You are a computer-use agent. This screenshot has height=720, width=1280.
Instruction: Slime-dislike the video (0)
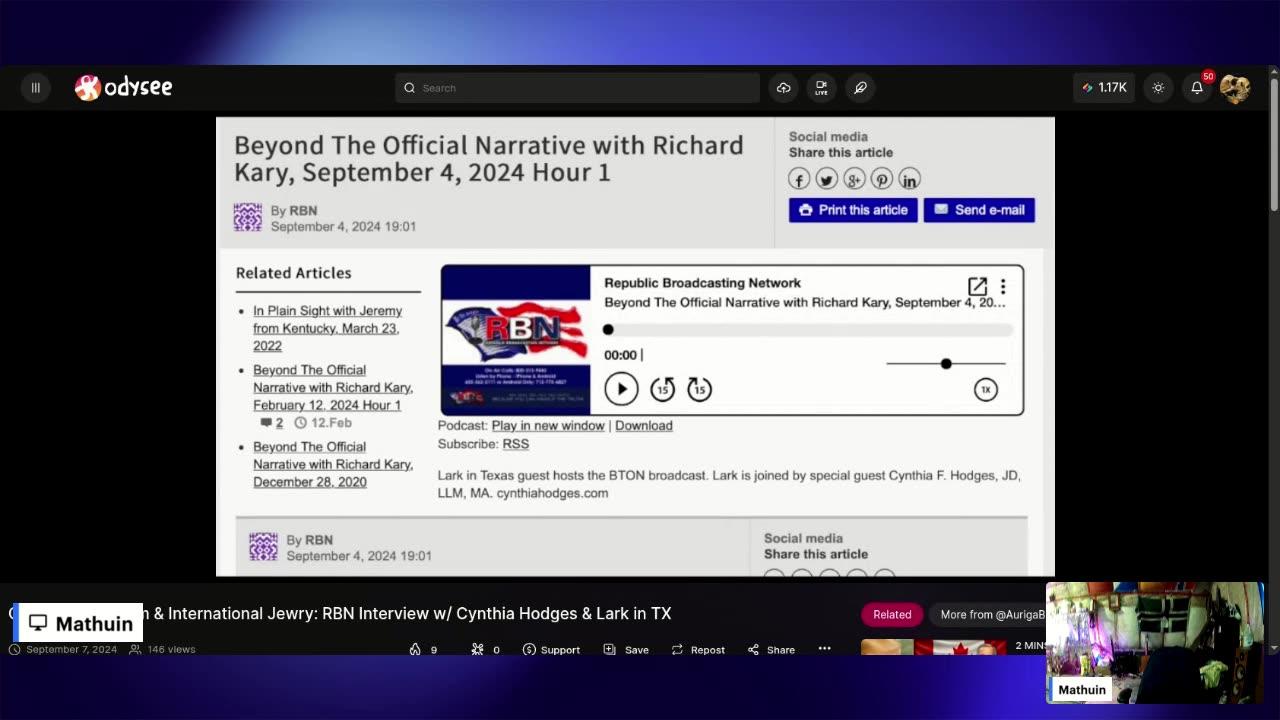[485, 650]
